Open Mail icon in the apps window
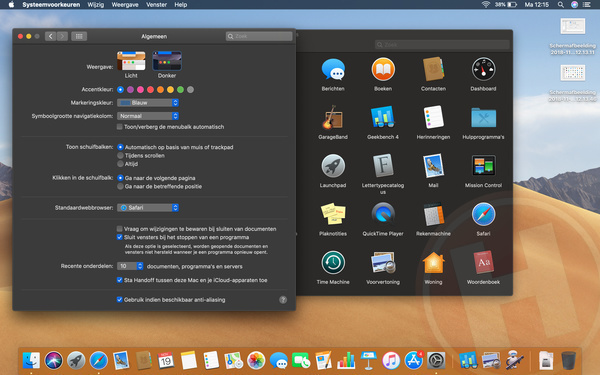600x375 pixels. (x=433, y=166)
